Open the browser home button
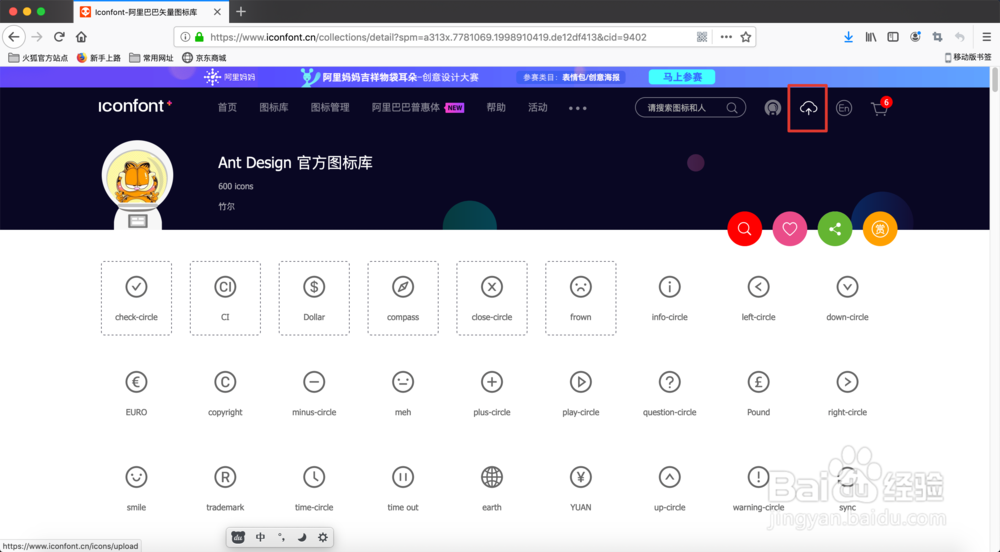Image resolution: width=1000 pixels, height=552 pixels. [81, 37]
